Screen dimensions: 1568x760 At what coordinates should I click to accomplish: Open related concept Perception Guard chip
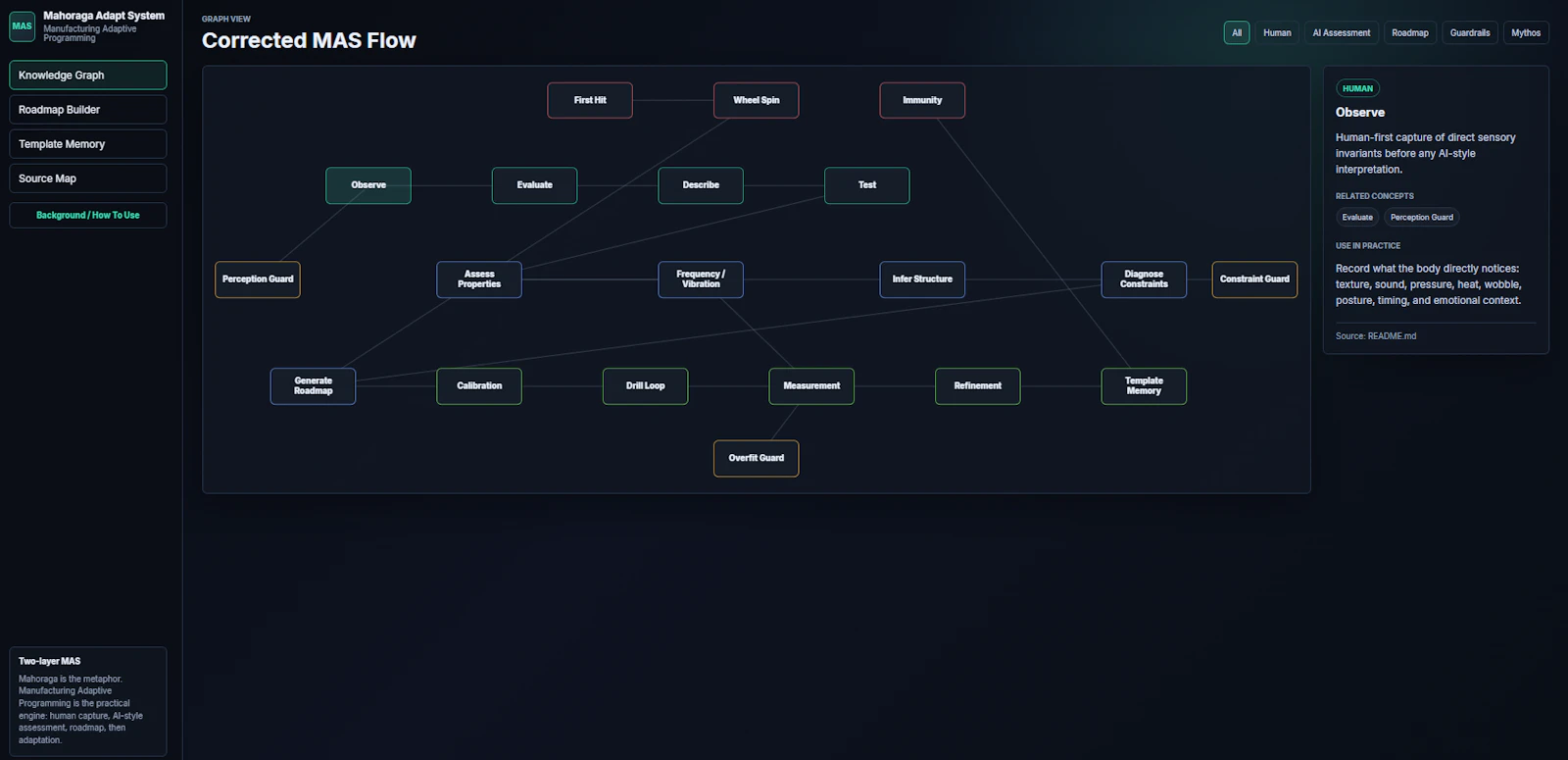tap(1422, 218)
